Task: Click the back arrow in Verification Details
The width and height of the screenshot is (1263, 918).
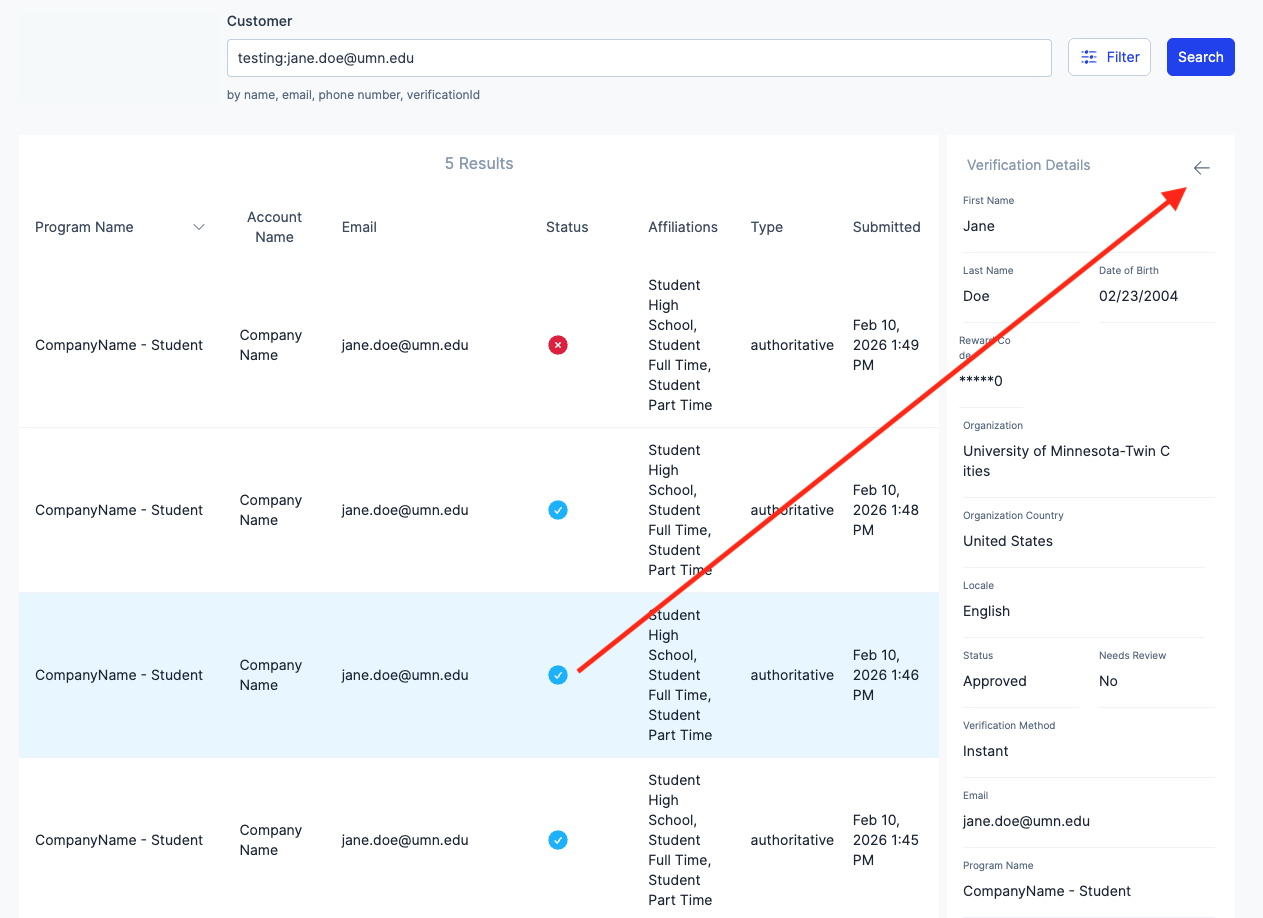Action: point(1201,168)
